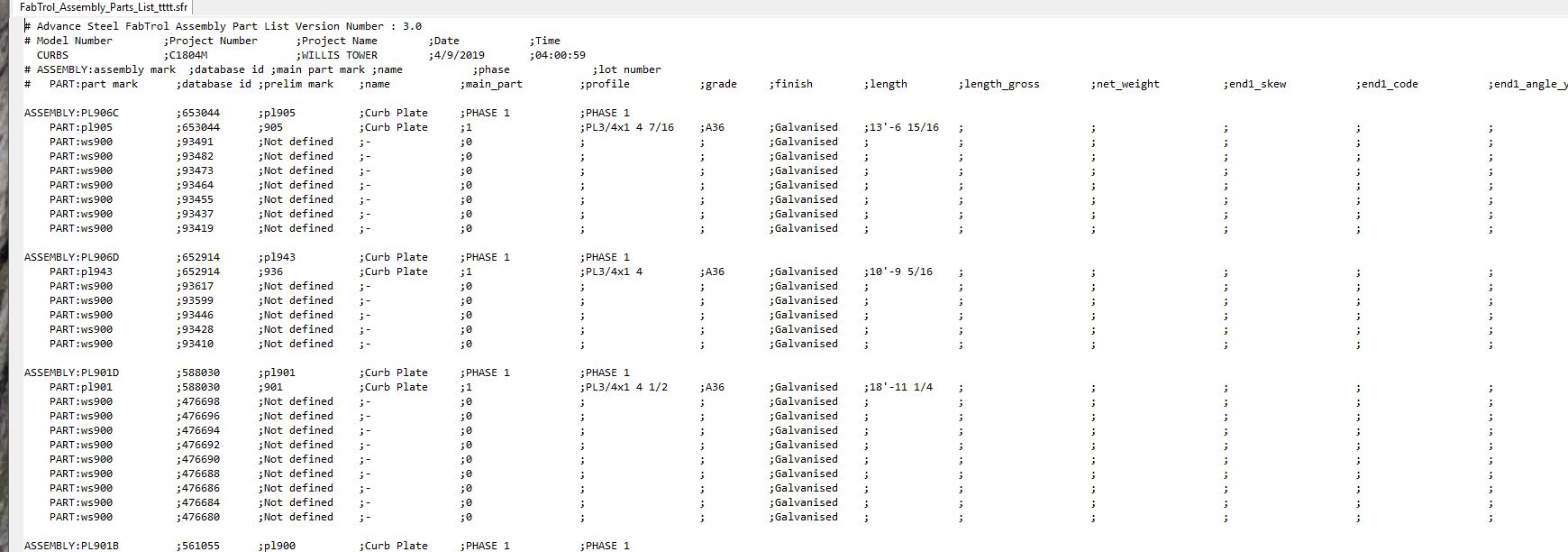Click database id 476692
This screenshot has width=1568, height=552.
click(201, 445)
